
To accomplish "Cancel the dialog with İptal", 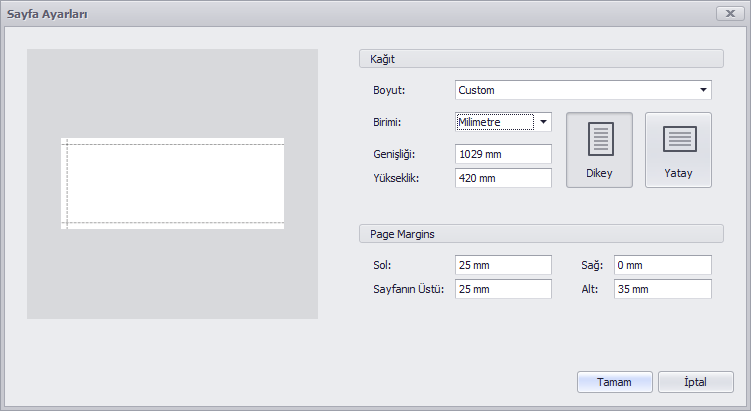I will 695,382.
